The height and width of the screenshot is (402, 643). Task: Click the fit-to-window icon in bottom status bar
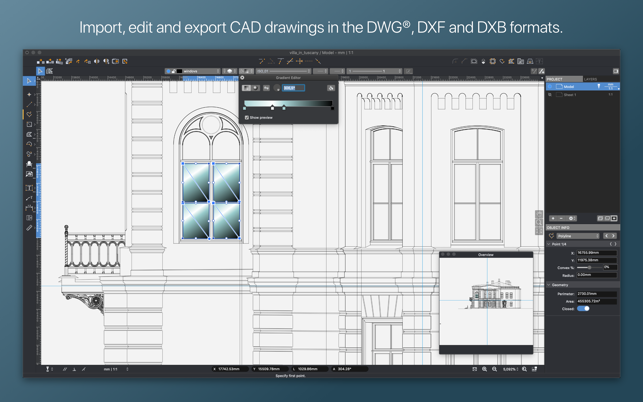click(474, 369)
